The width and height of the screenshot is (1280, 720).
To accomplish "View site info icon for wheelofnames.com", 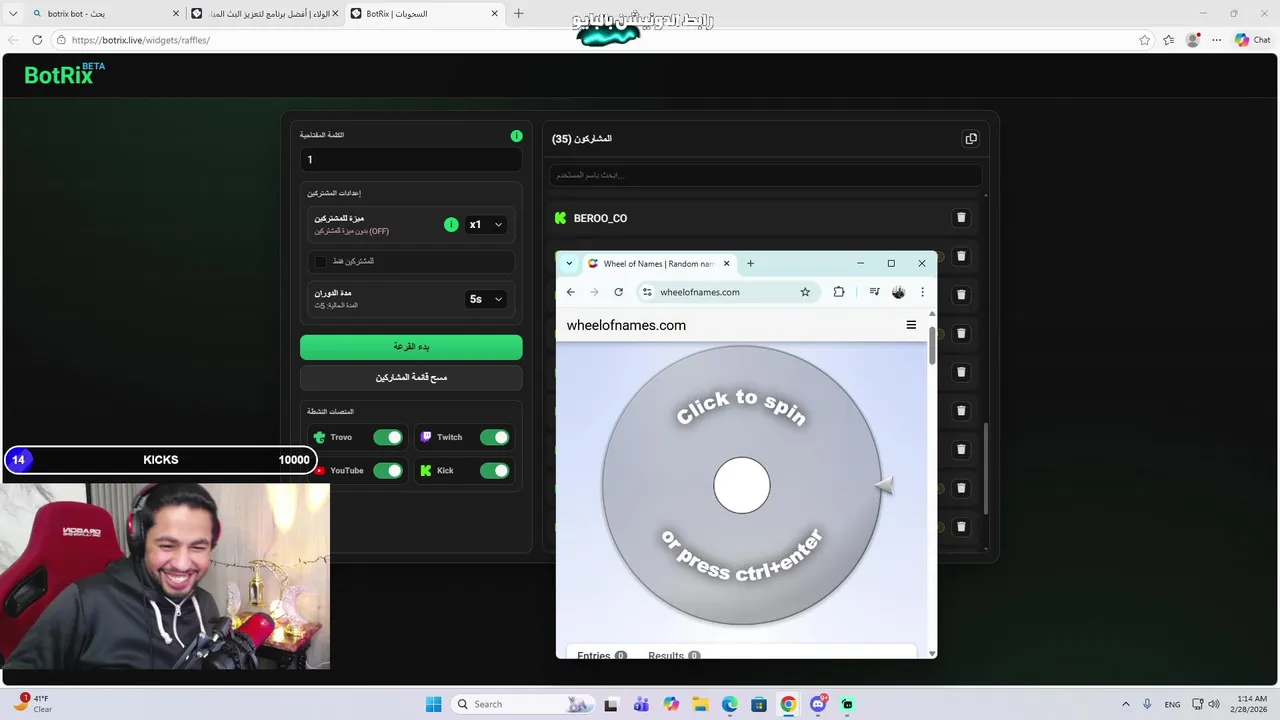I will point(647,292).
